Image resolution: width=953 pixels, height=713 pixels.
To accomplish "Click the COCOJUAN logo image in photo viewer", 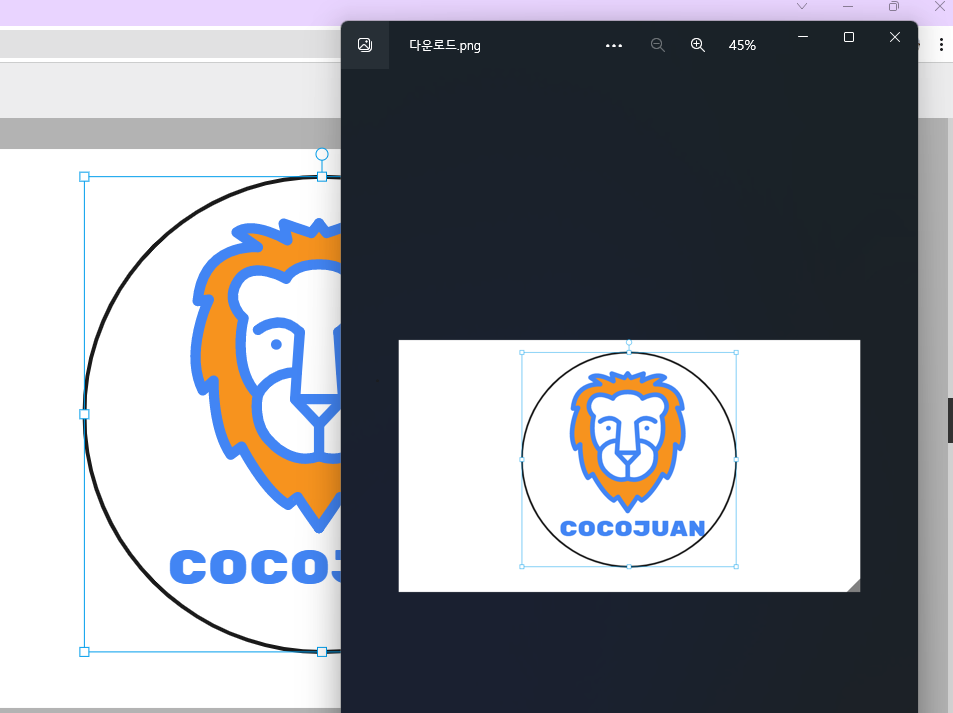I will pos(629,466).
